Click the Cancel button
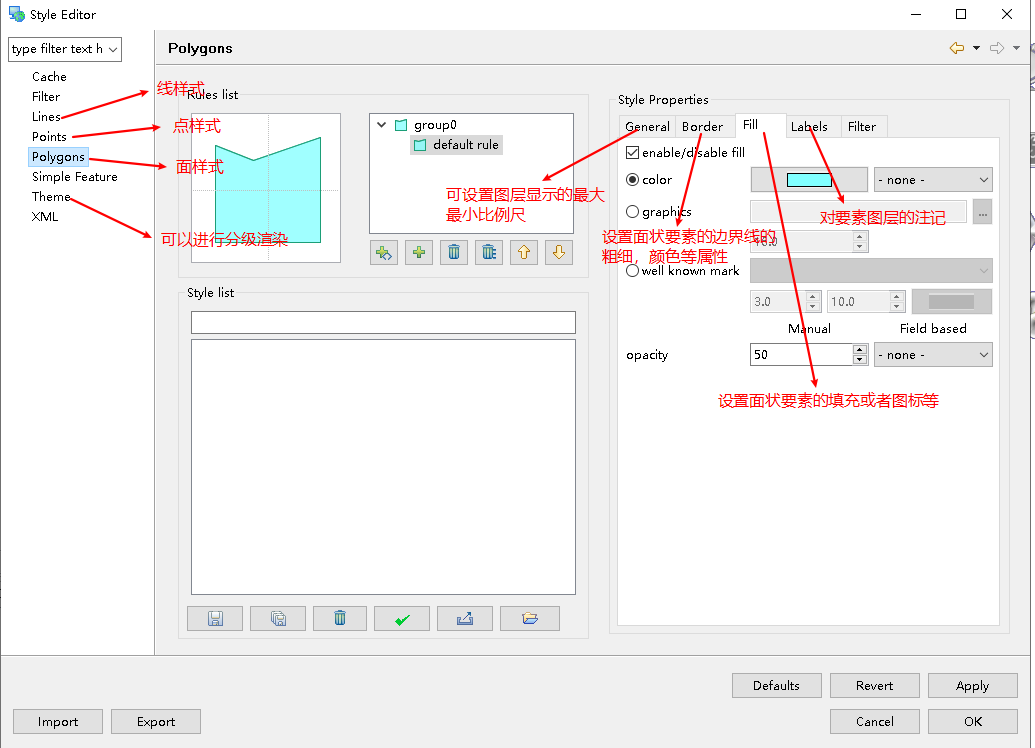Viewport: 1035px width, 748px height. coord(875,722)
